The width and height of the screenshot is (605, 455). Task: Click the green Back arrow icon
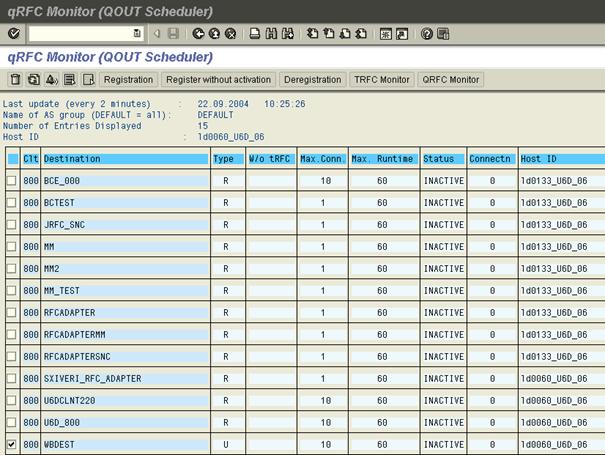pyautogui.click(x=198, y=34)
